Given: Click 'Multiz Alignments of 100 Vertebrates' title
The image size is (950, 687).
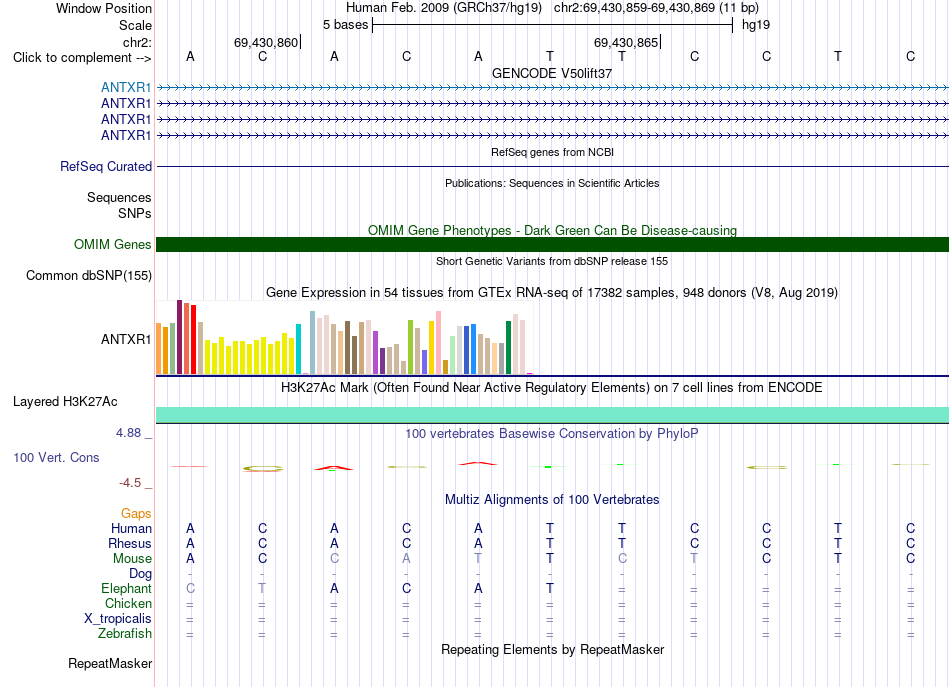Looking at the screenshot, I should (552, 500).
